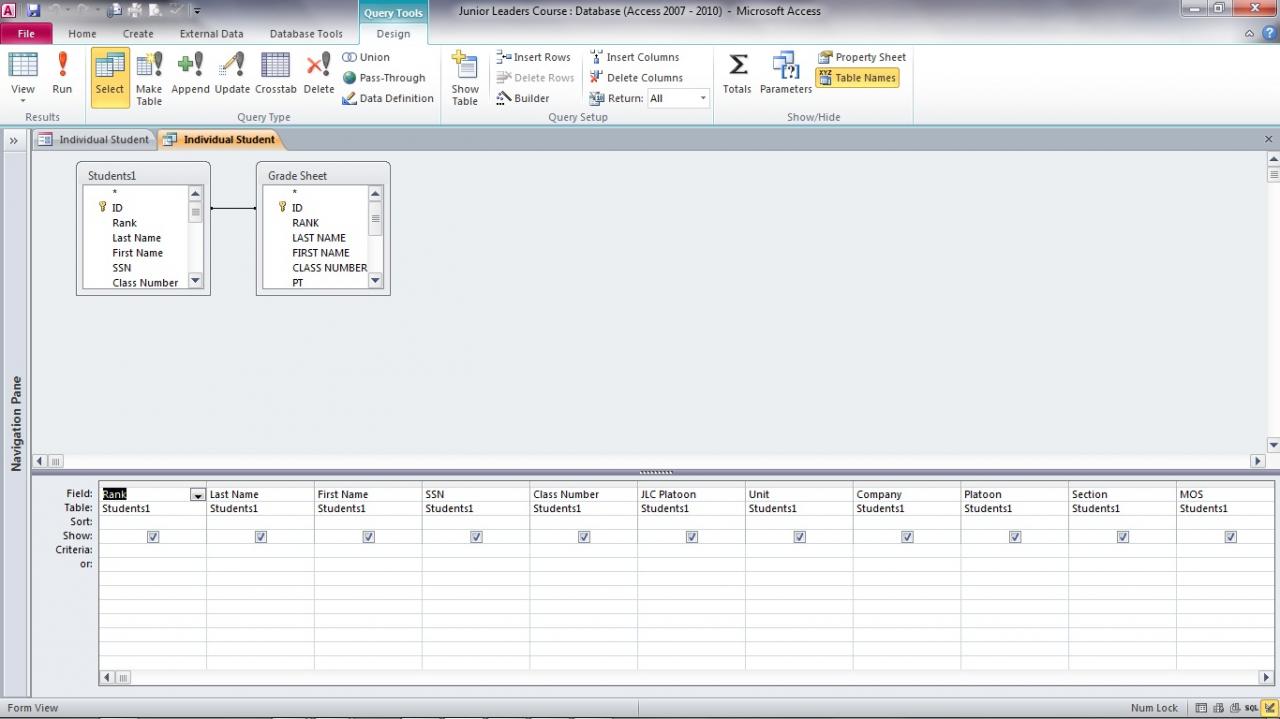Image resolution: width=1280 pixels, height=719 pixels.
Task: Choose the Select query type
Action: pos(110,77)
